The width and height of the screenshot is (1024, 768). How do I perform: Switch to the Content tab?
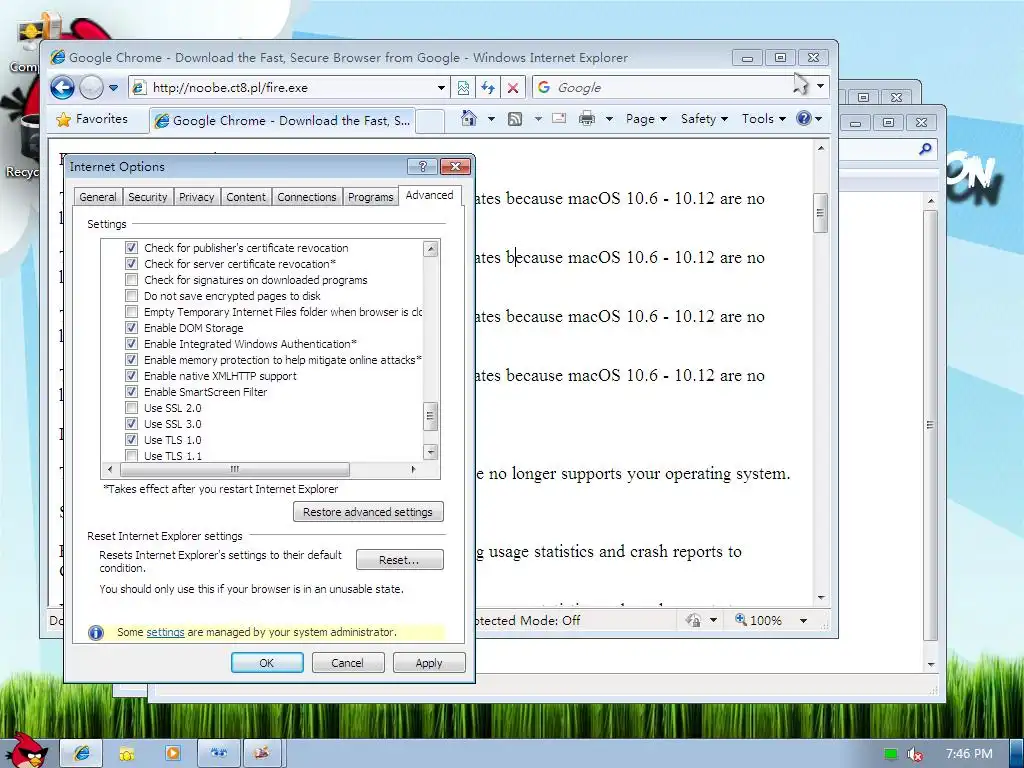tap(246, 197)
